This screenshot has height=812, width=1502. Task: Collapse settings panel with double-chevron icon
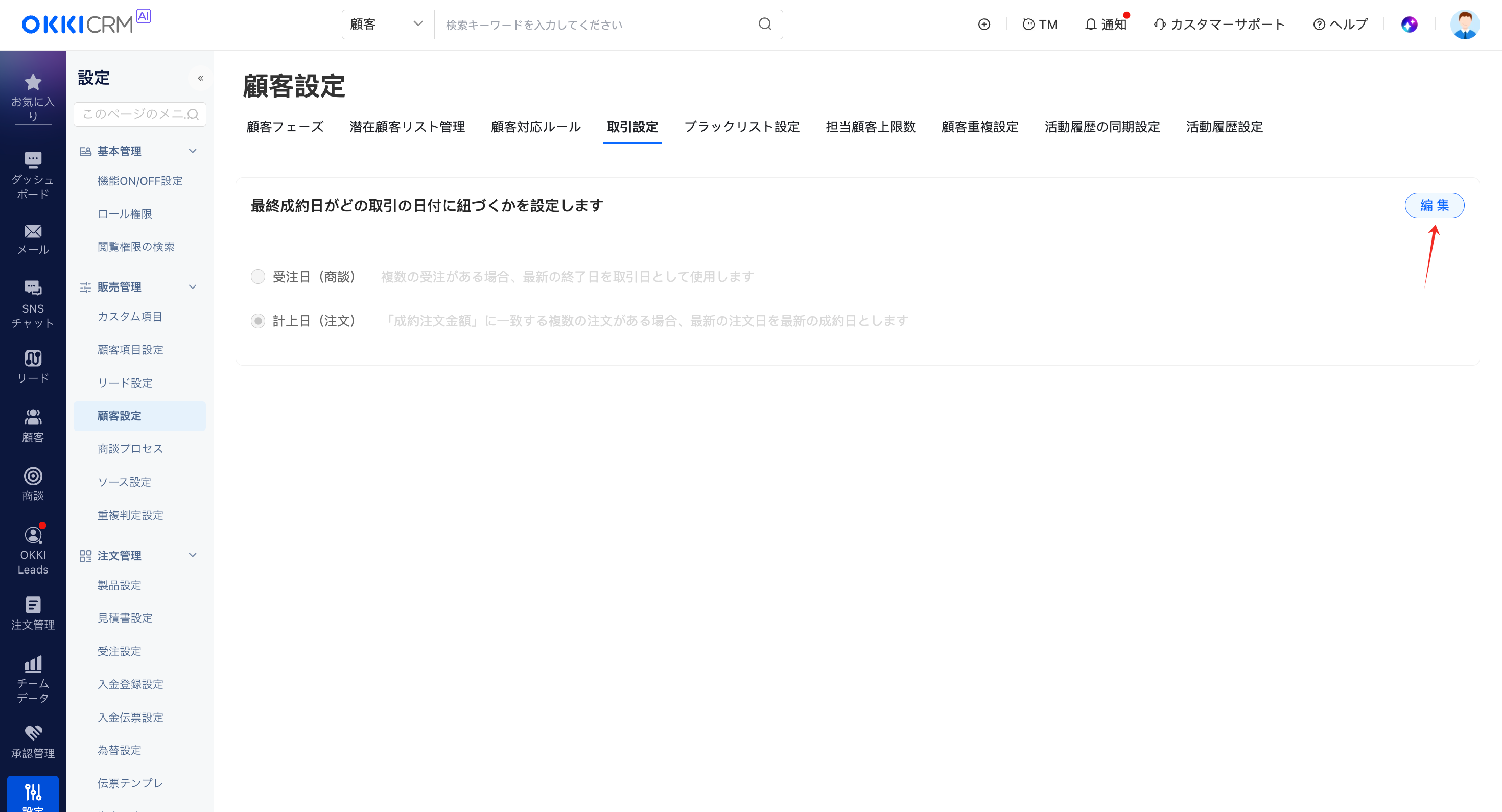tap(201, 78)
